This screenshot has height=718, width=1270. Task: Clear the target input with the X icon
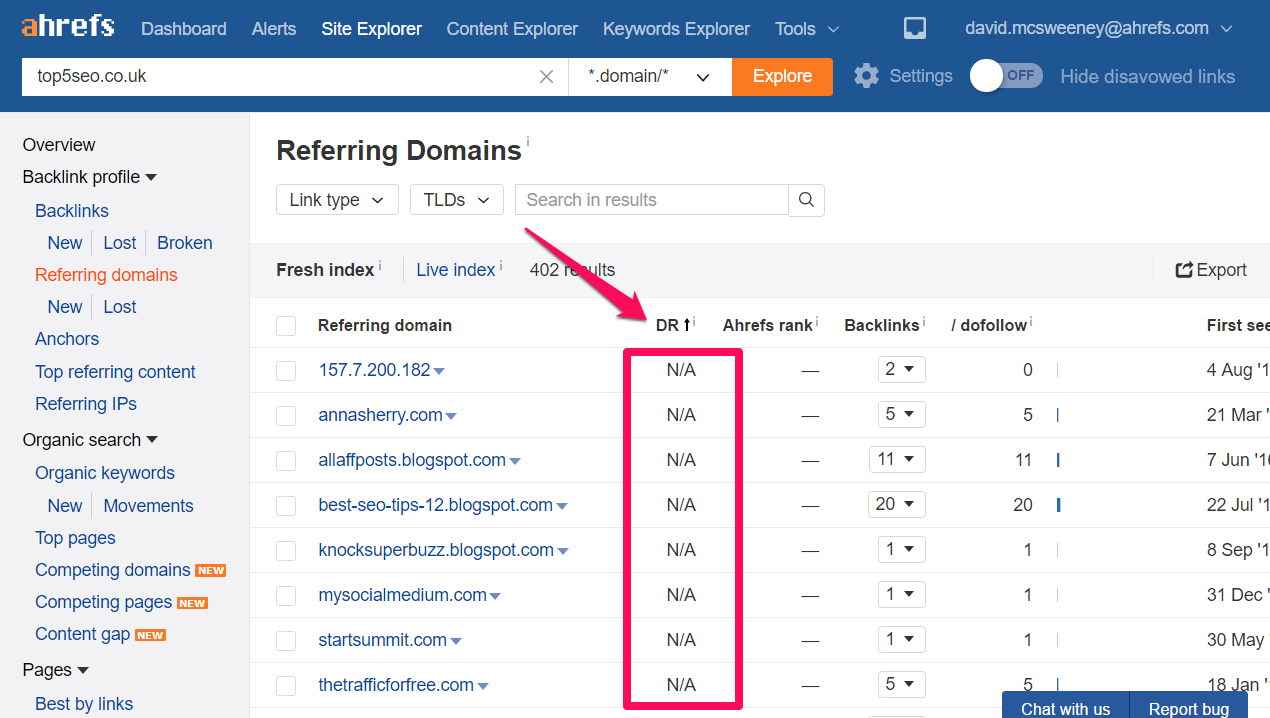546,76
